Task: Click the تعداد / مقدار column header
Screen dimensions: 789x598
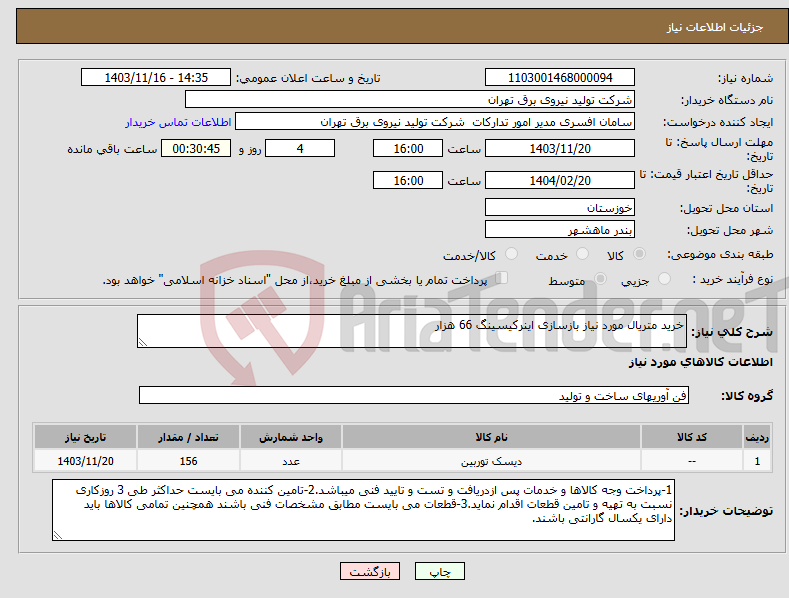Action: coord(188,437)
